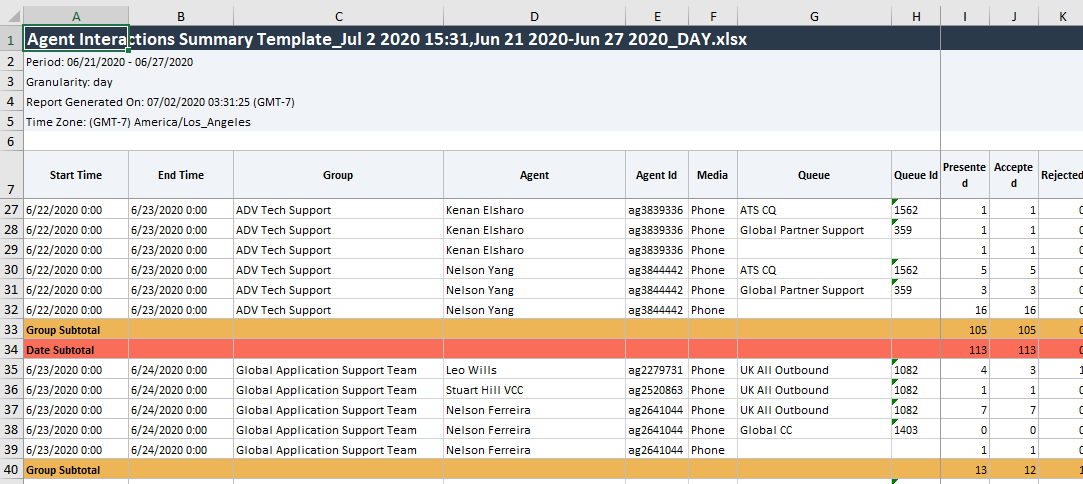Select row 27 header
This screenshot has height=484, width=1083.
tap(12, 209)
